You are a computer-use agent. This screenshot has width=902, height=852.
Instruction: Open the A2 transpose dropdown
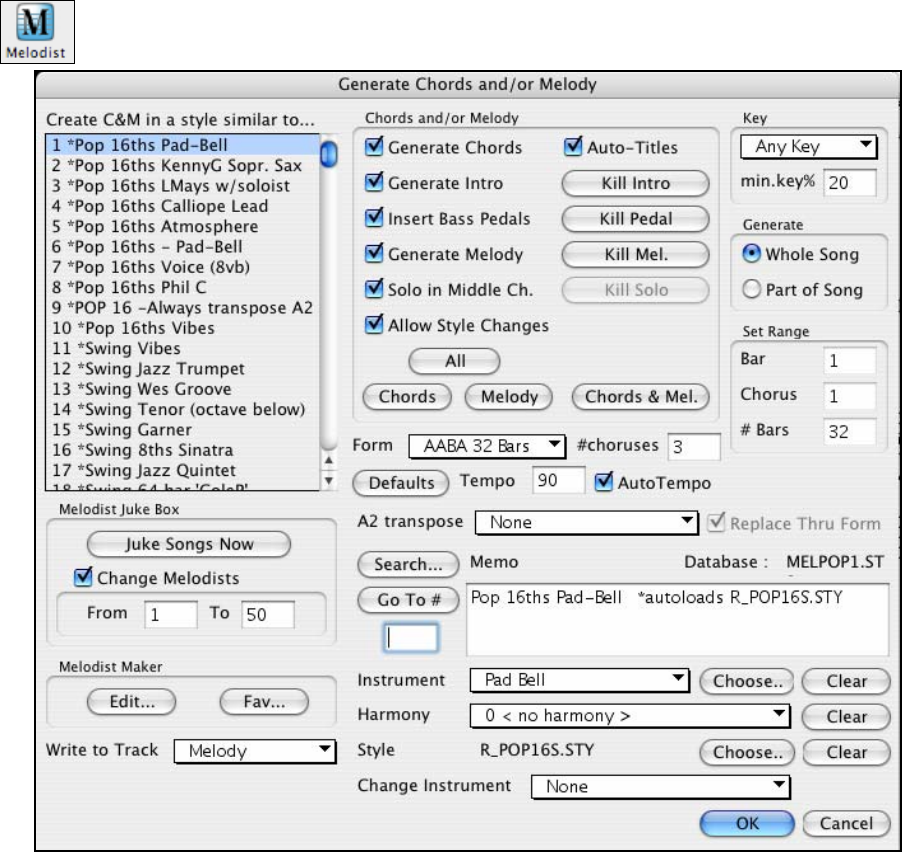586,522
